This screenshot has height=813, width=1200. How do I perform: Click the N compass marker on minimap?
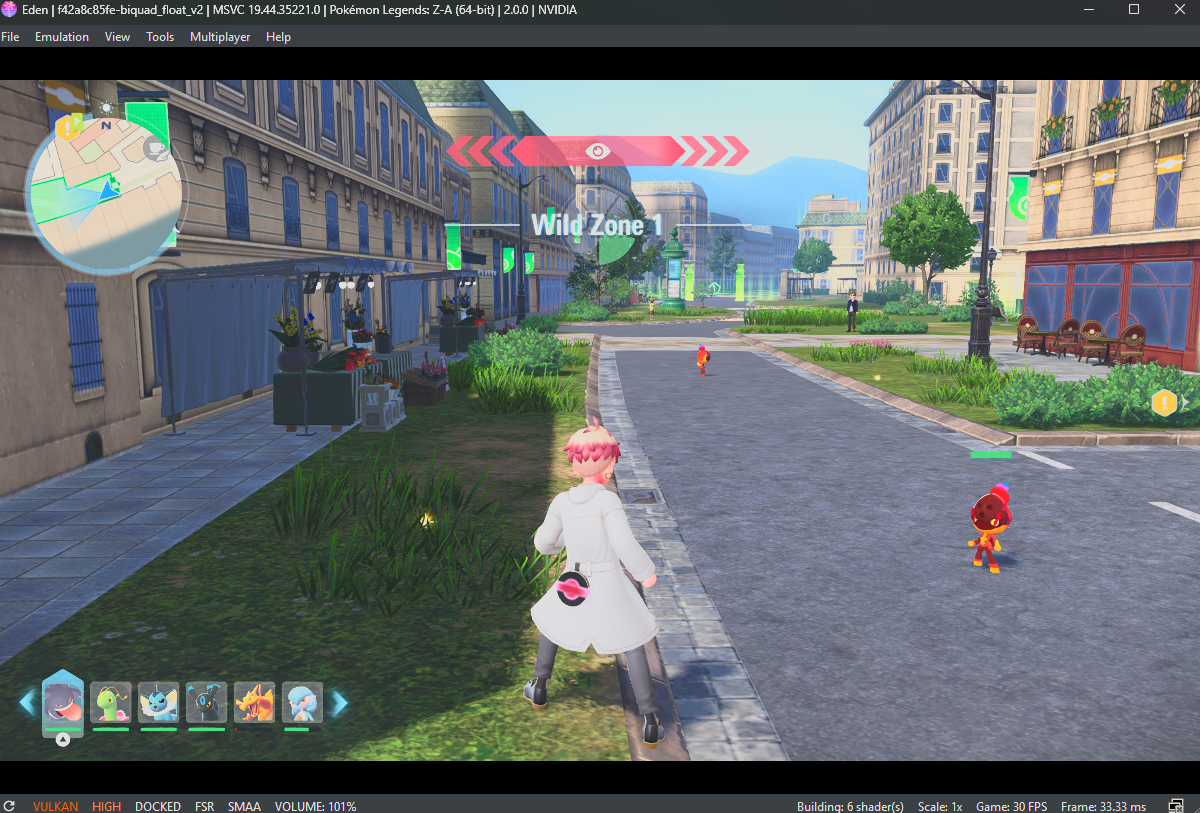click(106, 127)
